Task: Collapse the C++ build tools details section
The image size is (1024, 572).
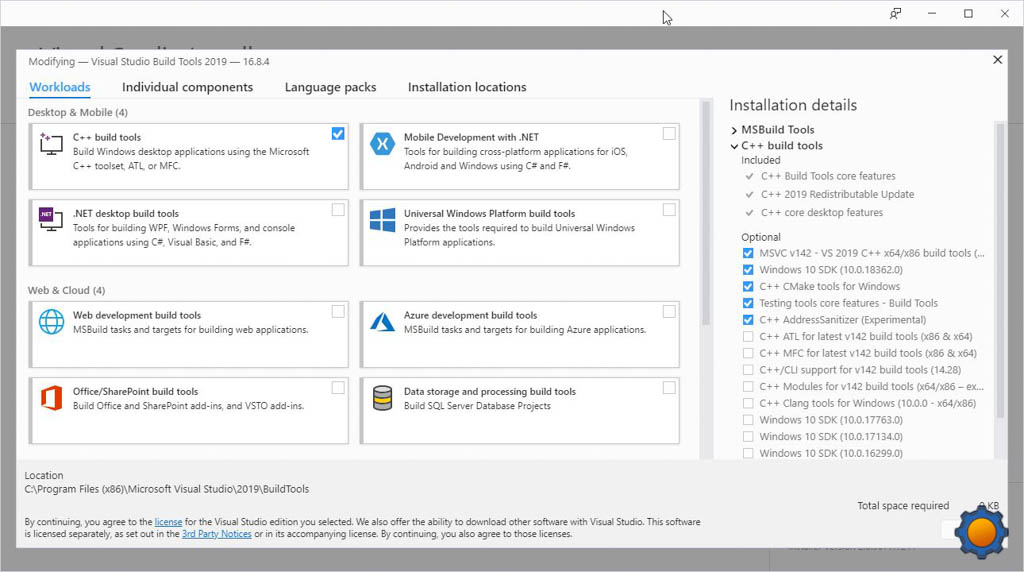Action: click(735, 146)
